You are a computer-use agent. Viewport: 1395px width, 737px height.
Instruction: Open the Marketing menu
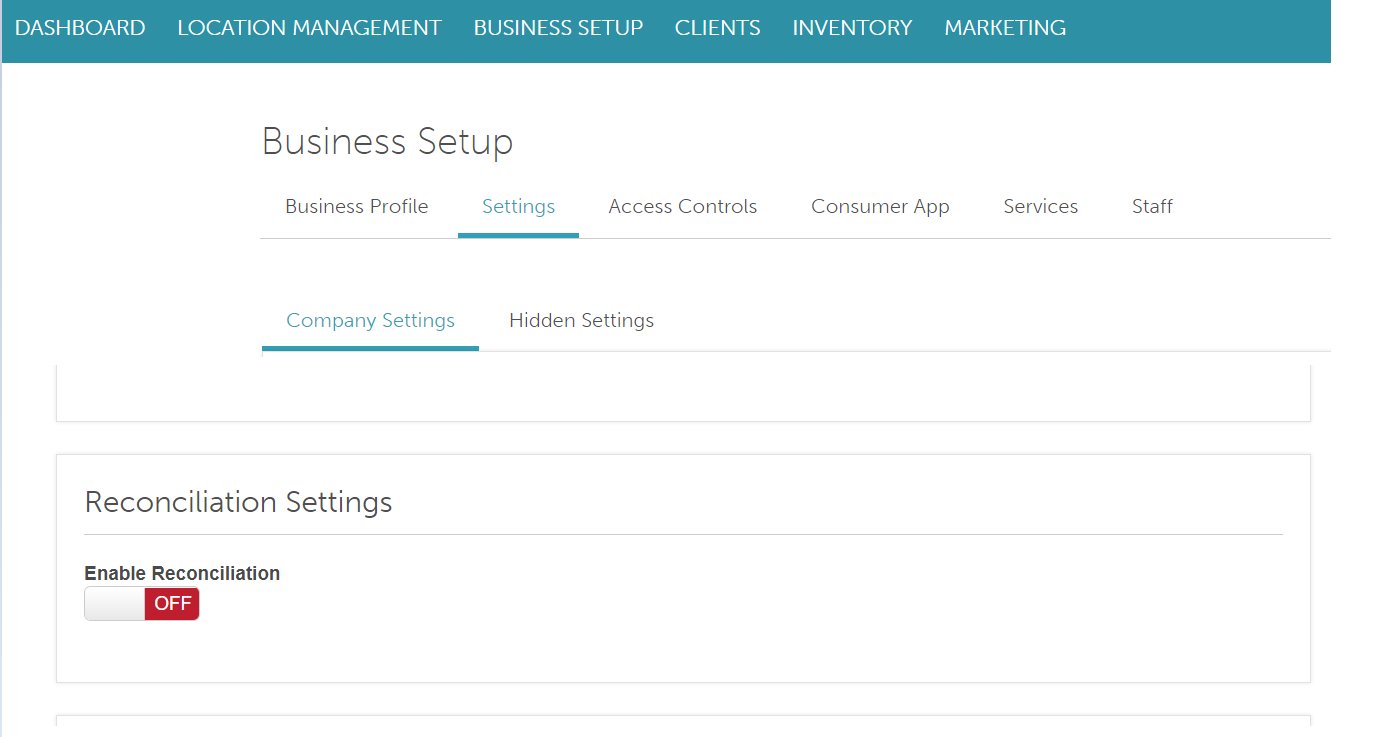[x=1005, y=28]
